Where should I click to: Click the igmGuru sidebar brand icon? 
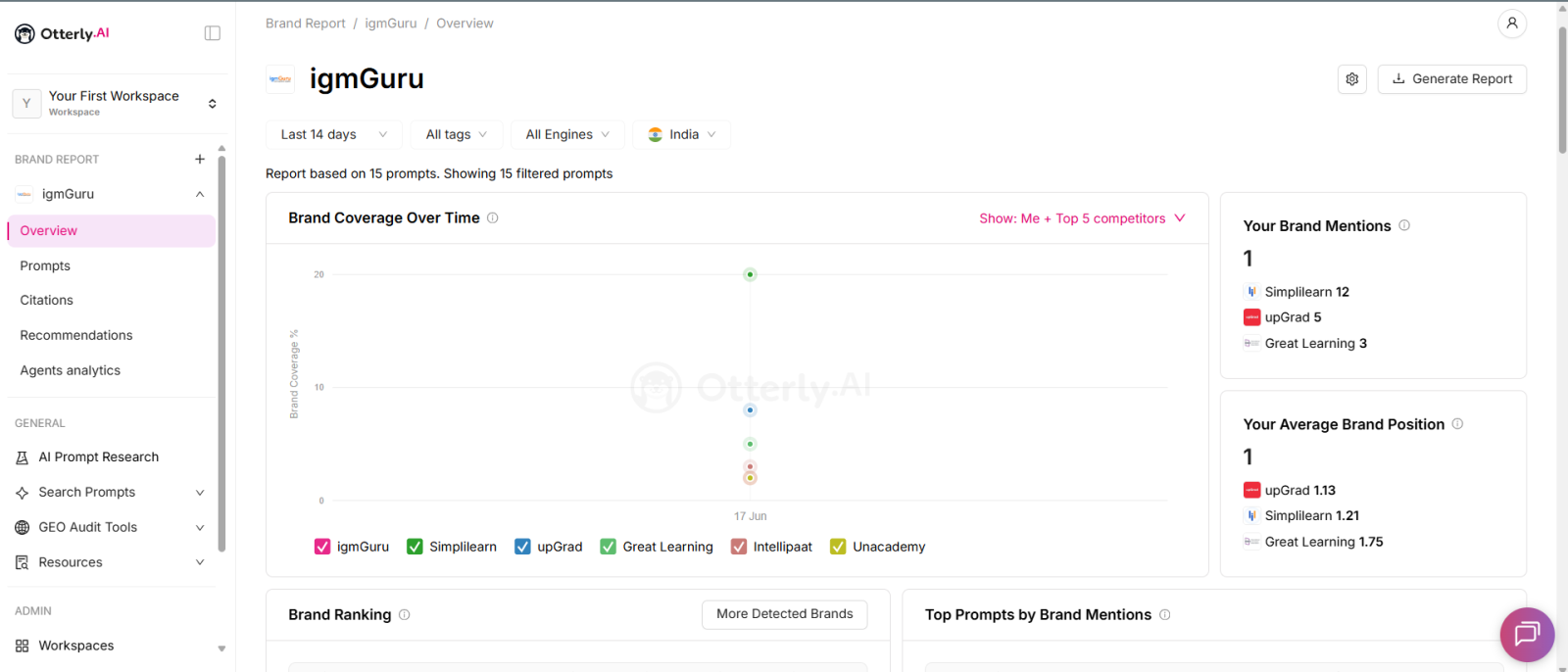point(24,194)
